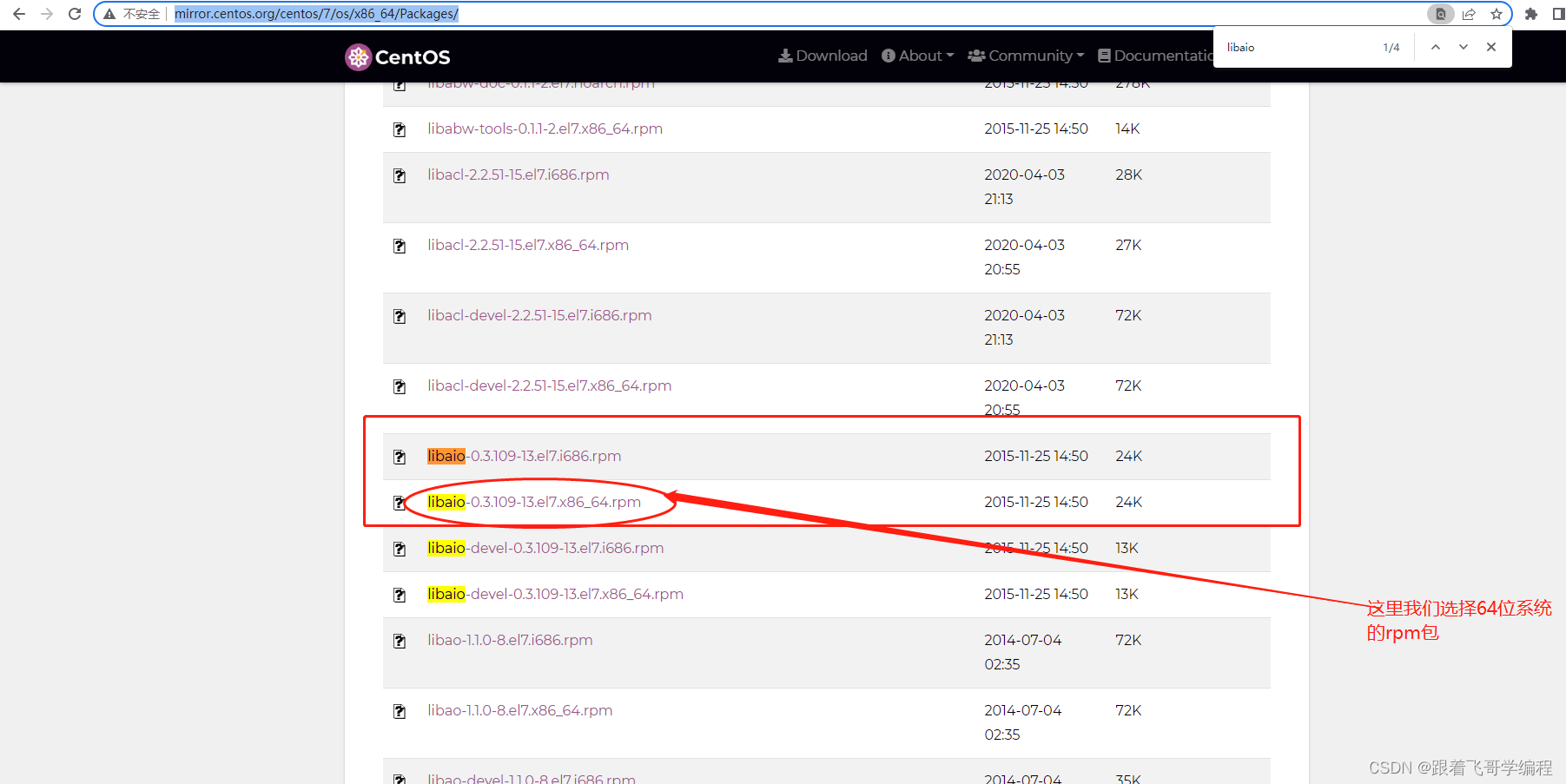Image resolution: width=1566 pixels, height=784 pixels.
Task: Click file icon beside libao x86_64 rpm
Action: pos(400,711)
